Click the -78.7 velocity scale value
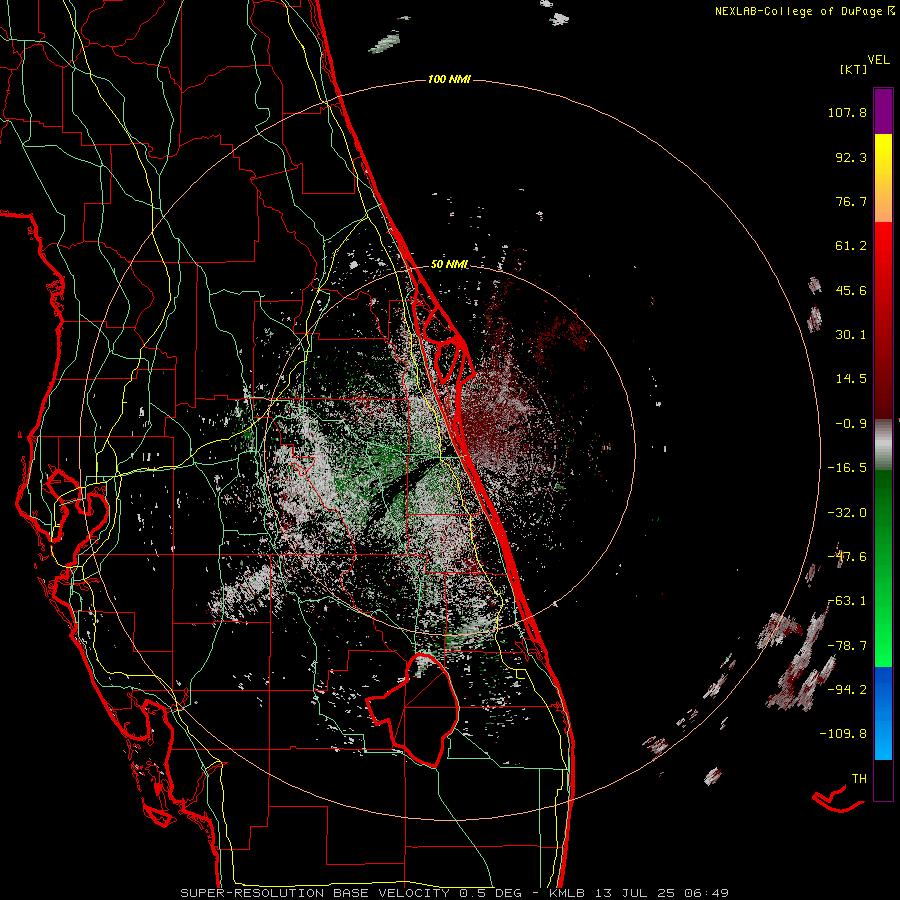Screen dimensions: 900x900 coord(847,646)
